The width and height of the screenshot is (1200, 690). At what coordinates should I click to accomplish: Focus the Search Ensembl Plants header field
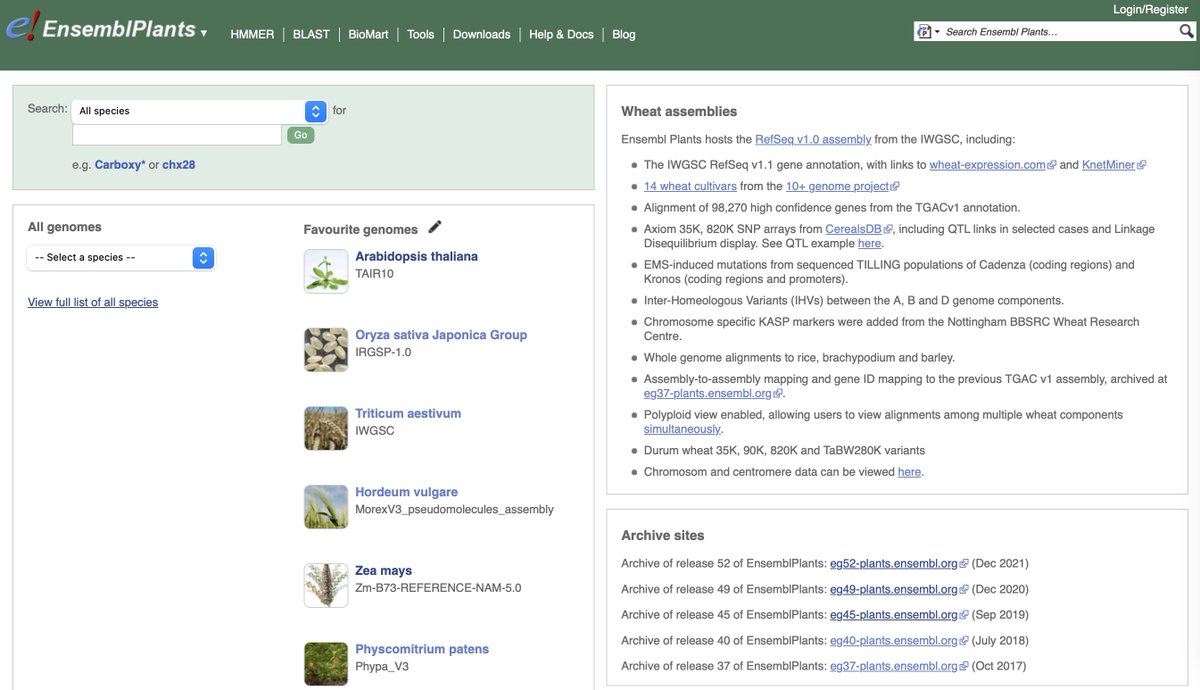1058,32
